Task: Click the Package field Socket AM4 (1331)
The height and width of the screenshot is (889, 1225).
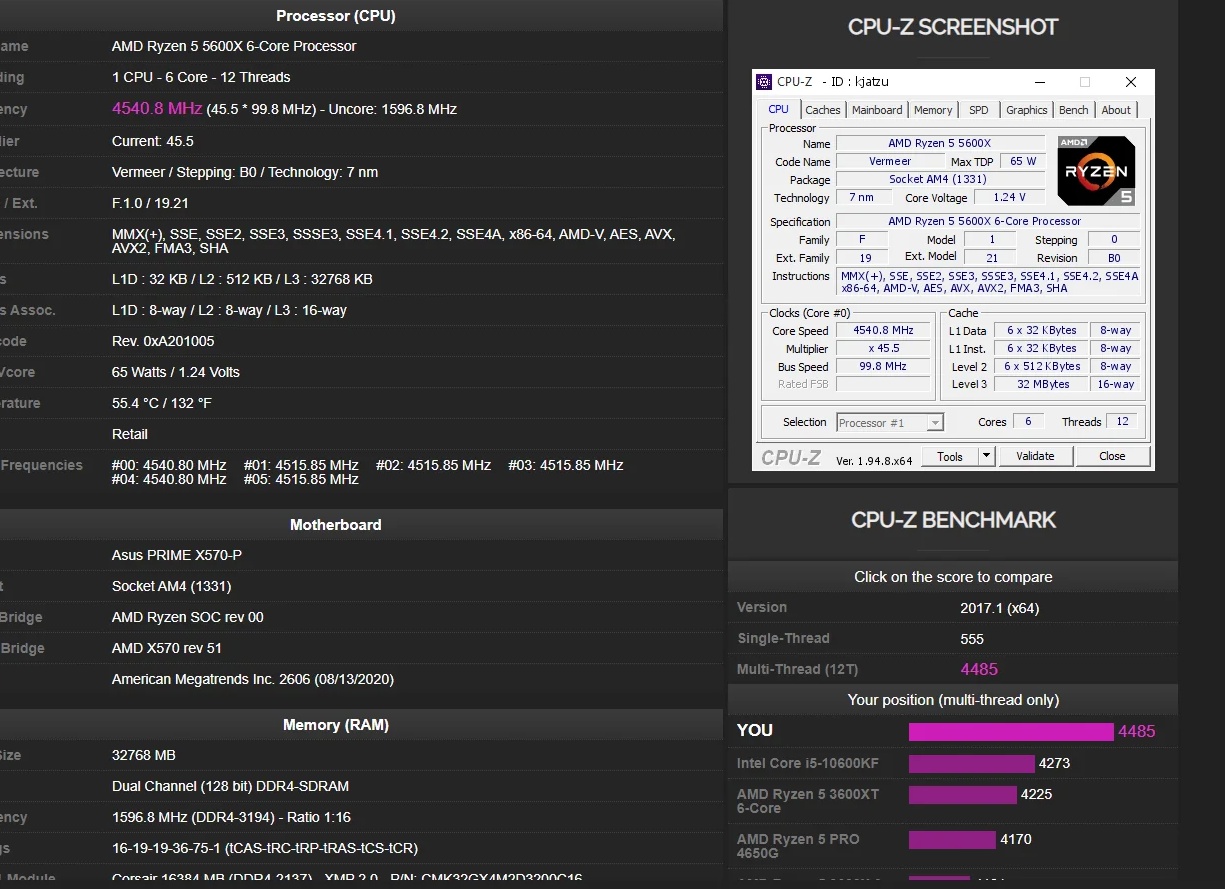Action: click(940, 180)
